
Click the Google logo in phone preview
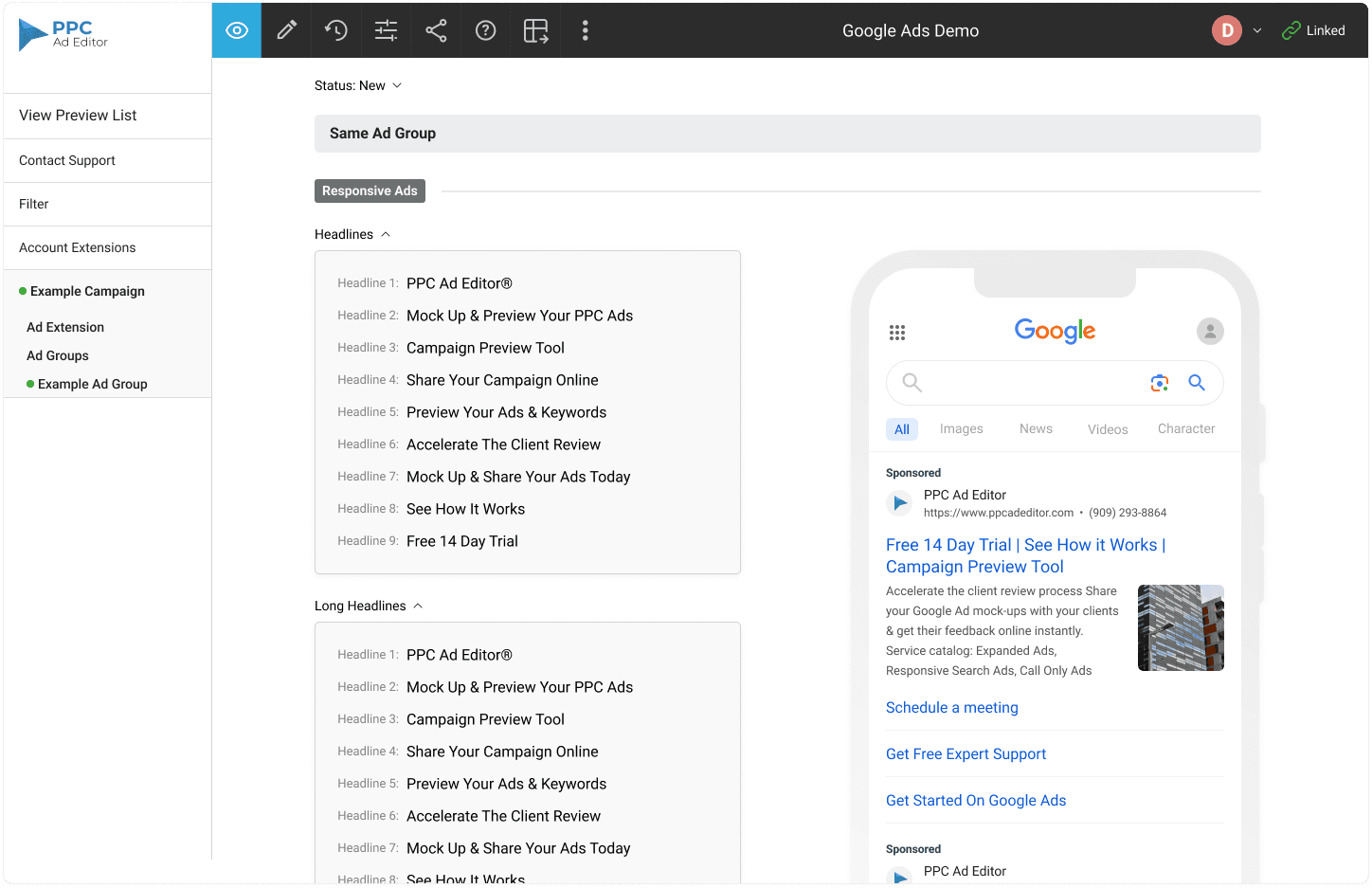click(x=1055, y=331)
